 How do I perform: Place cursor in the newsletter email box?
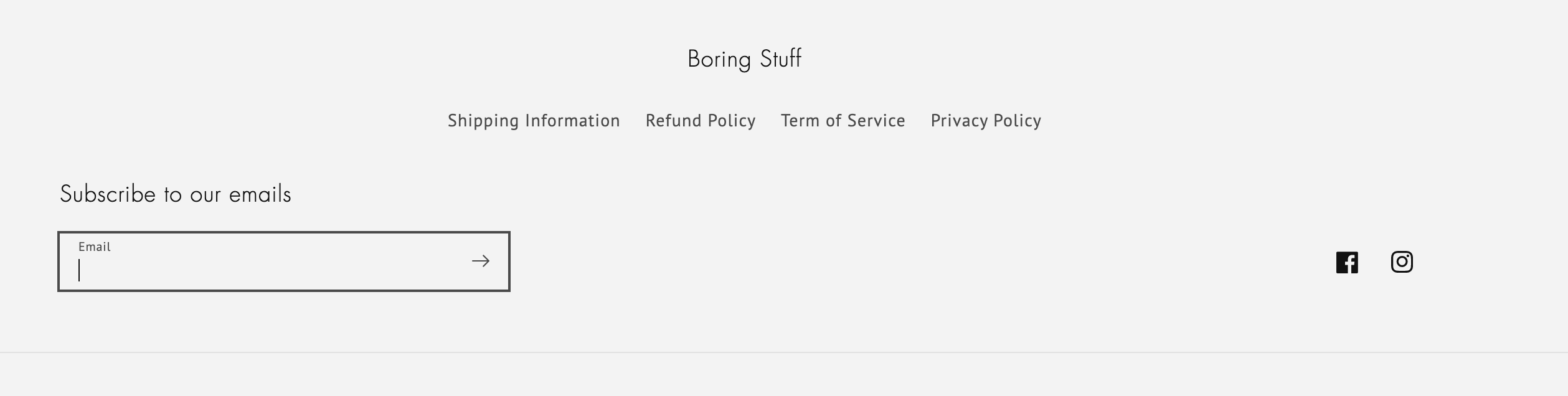[268, 269]
